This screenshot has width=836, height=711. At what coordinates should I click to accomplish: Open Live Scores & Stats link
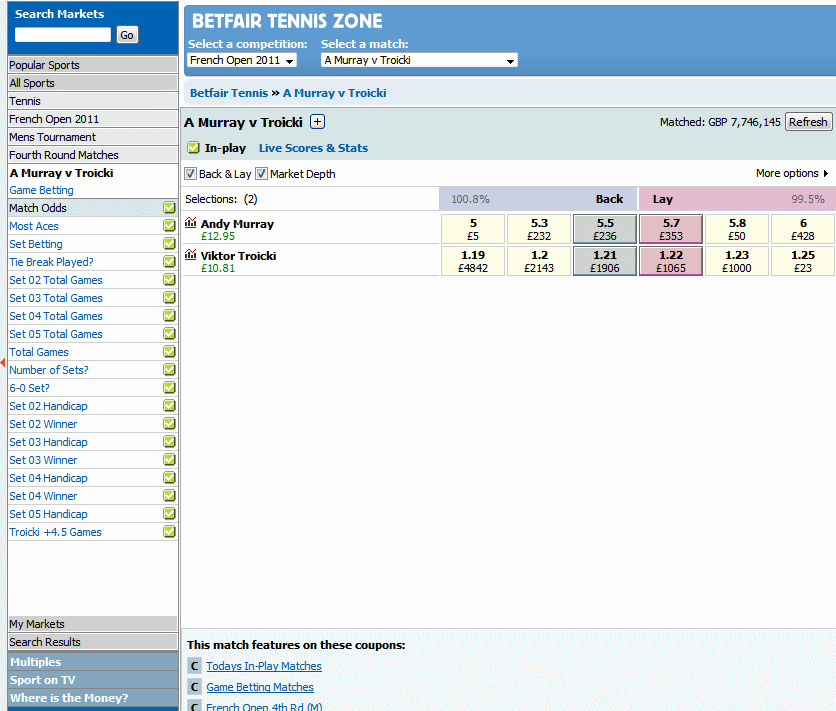point(314,148)
